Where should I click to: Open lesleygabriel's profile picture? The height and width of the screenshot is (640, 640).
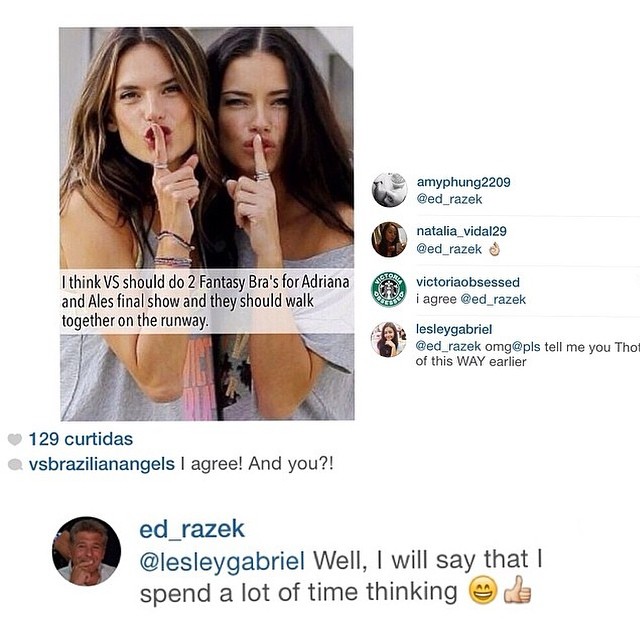[389, 339]
